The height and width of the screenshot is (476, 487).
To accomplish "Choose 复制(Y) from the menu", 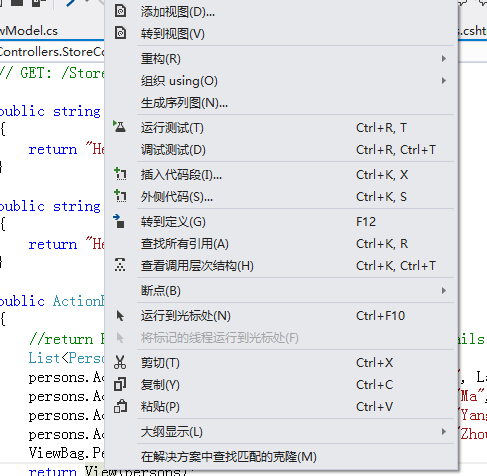I will pyautogui.click(x=281, y=385).
